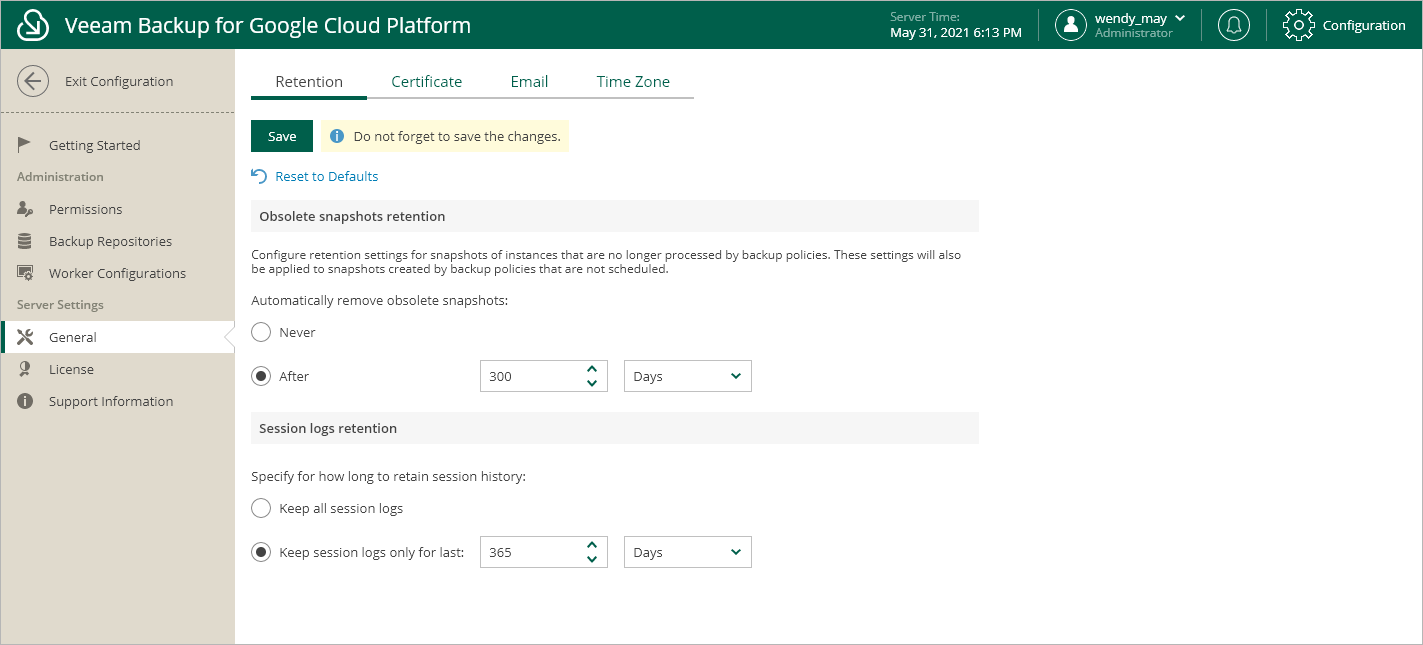Screen dimensions: 1423x645
Task: Select Keep session logs only for last
Action: point(261,552)
